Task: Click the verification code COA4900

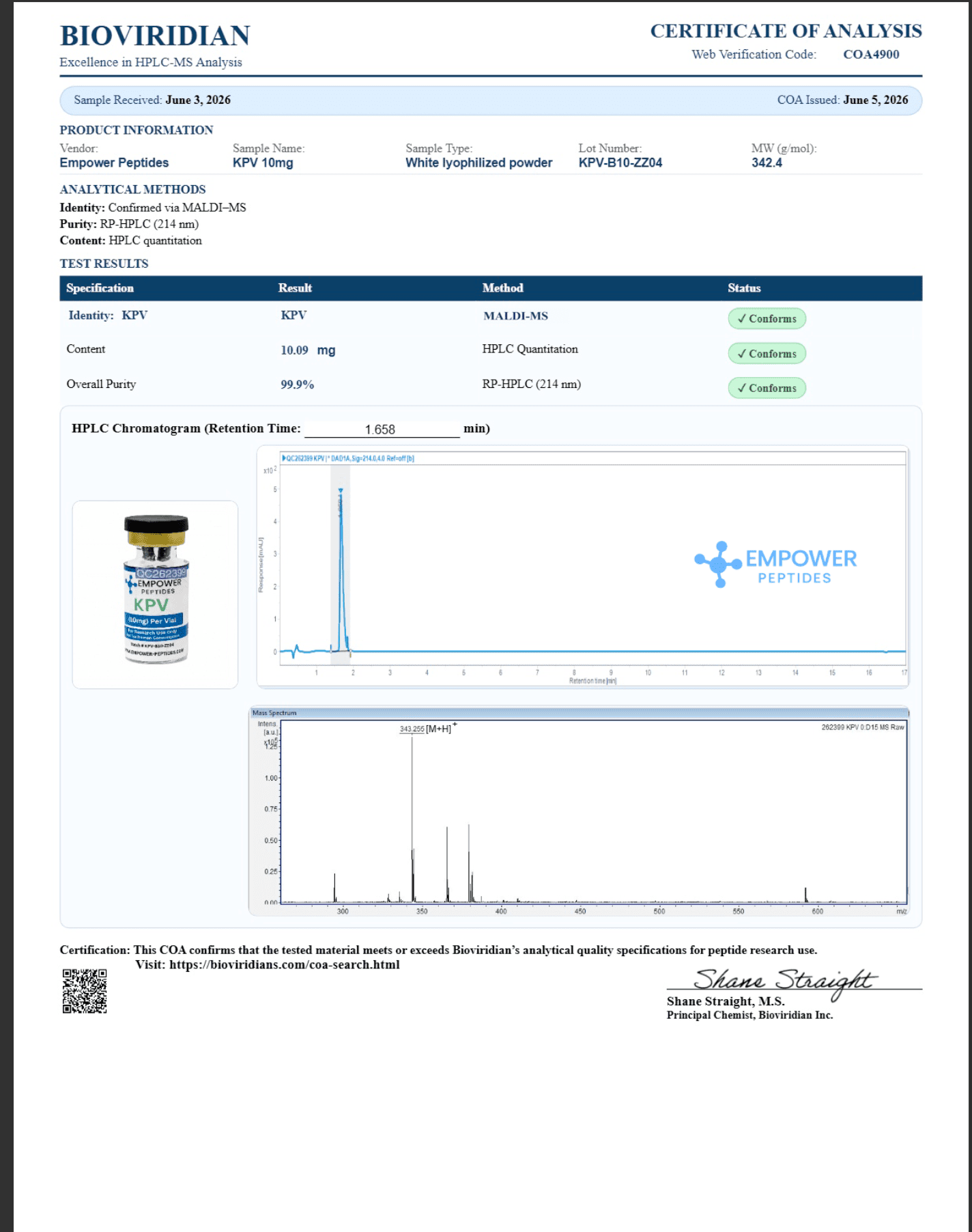Action: tap(871, 54)
